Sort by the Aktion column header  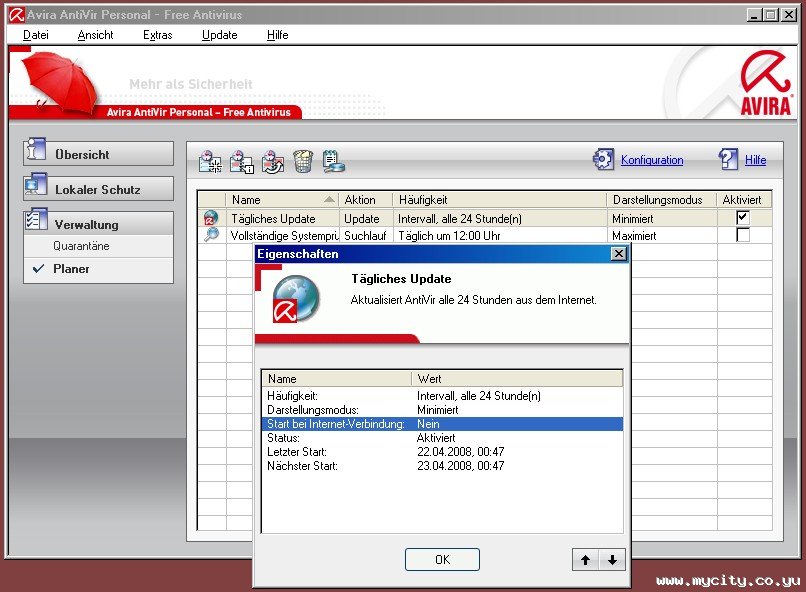click(x=365, y=199)
